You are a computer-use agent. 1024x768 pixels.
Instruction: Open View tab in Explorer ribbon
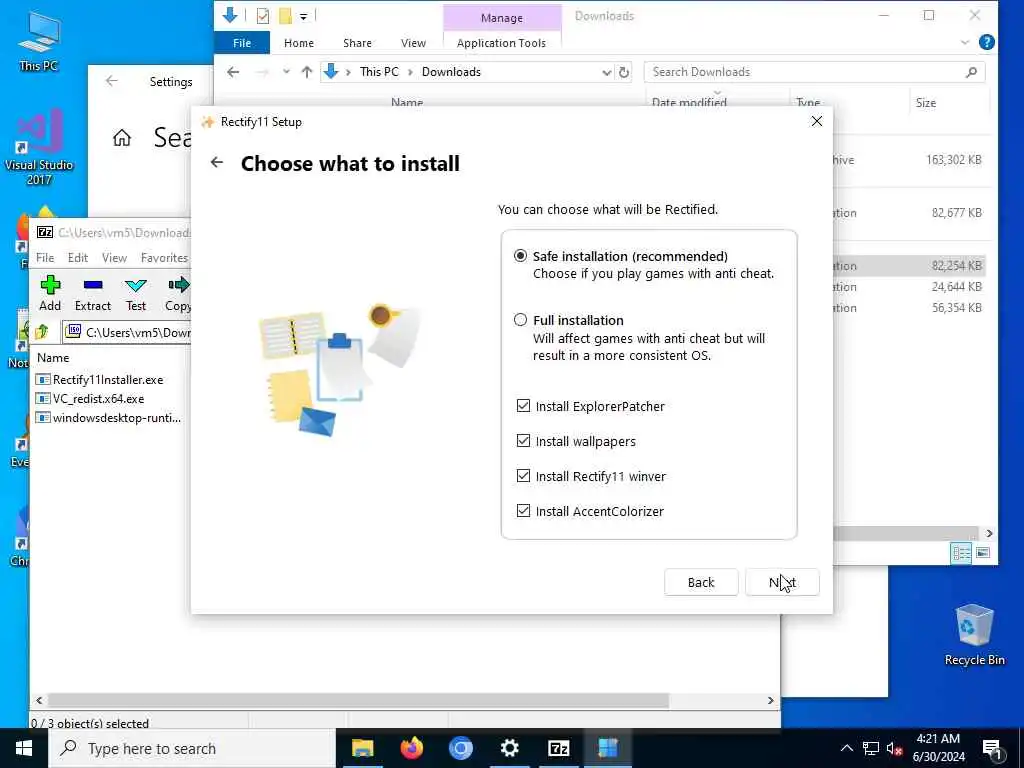(x=413, y=43)
